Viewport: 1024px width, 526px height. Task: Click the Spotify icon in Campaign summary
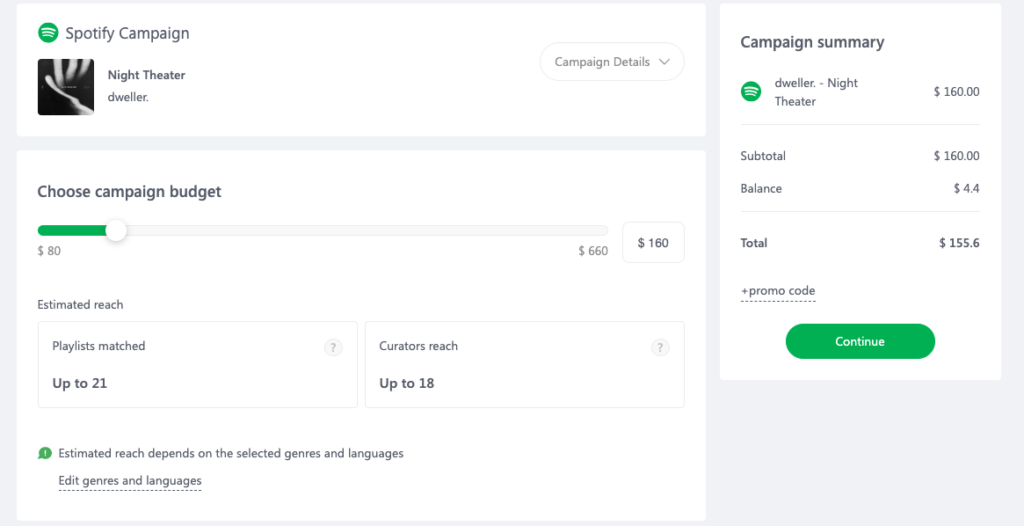click(751, 91)
